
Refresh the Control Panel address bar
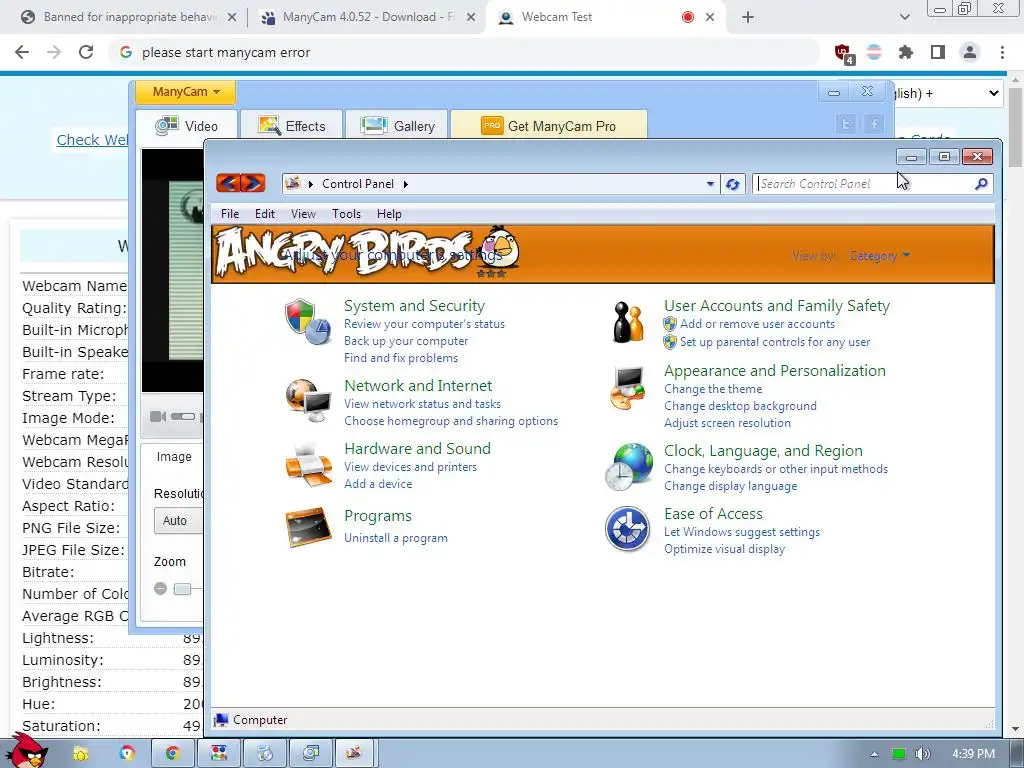732,184
